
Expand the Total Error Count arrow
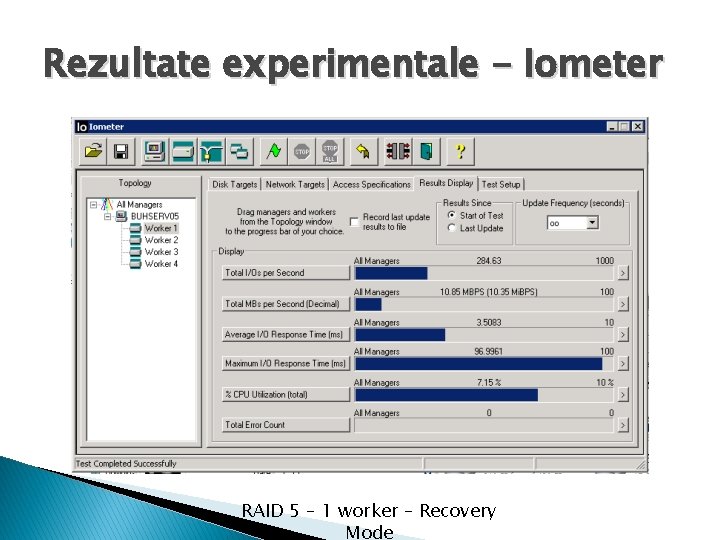click(x=623, y=425)
